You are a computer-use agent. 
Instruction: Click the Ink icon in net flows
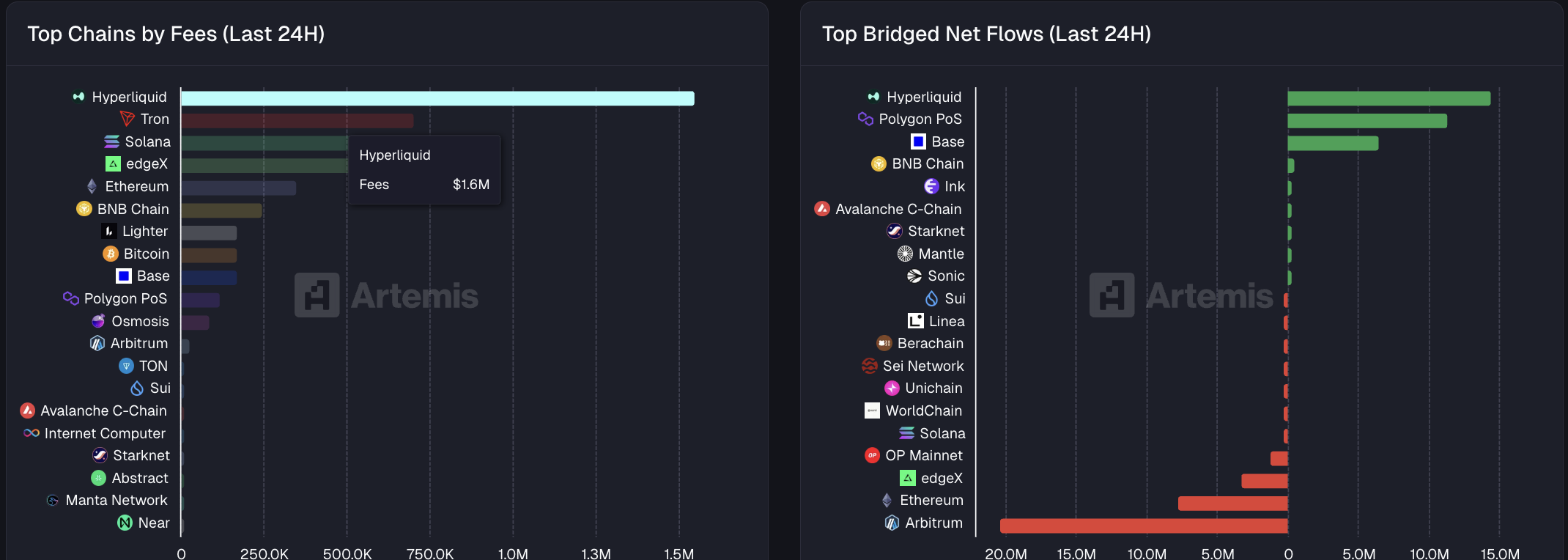point(931,186)
